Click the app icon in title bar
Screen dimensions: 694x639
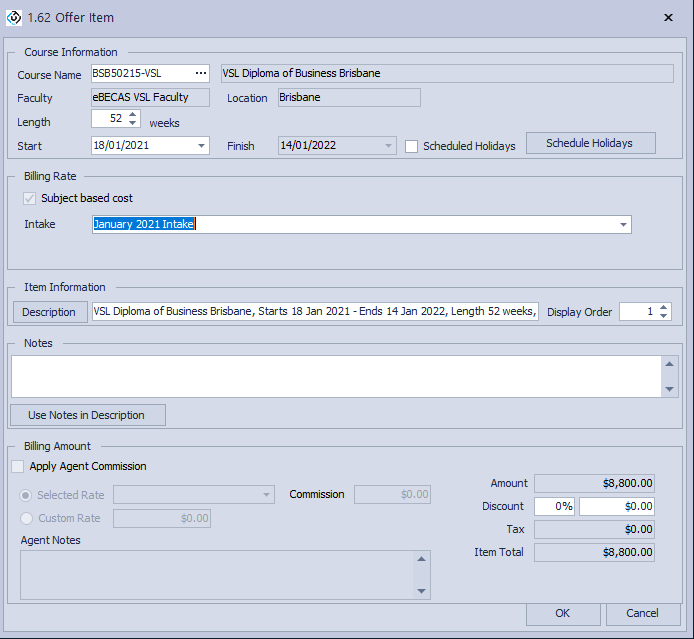coord(14,17)
